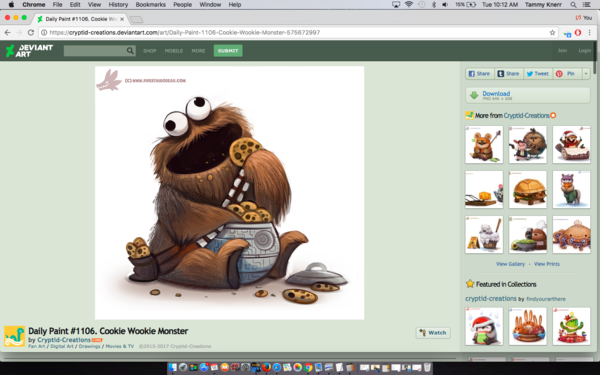The width and height of the screenshot is (600, 375).
Task: Open the History menu
Action: 118,5
